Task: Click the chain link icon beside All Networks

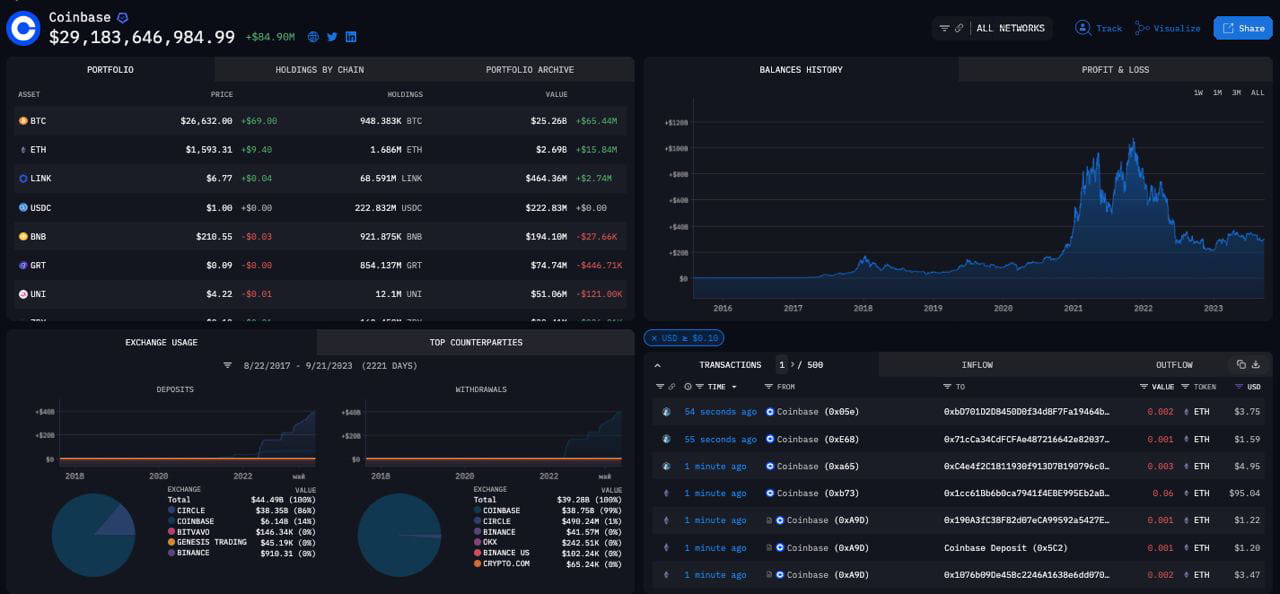Action: pyautogui.click(x=959, y=28)
